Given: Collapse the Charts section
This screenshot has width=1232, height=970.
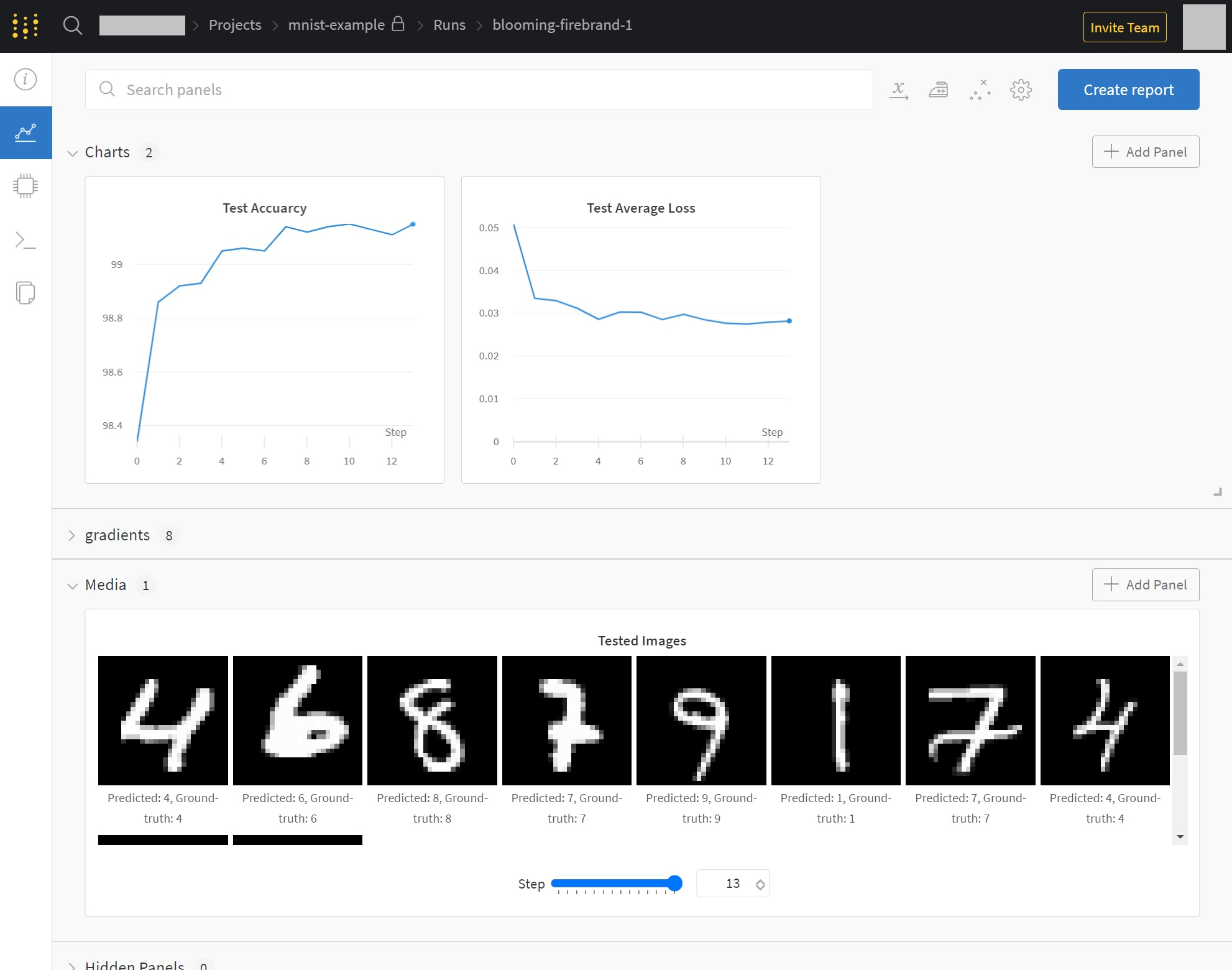Looking at the screenshot, I should [73, 153].
